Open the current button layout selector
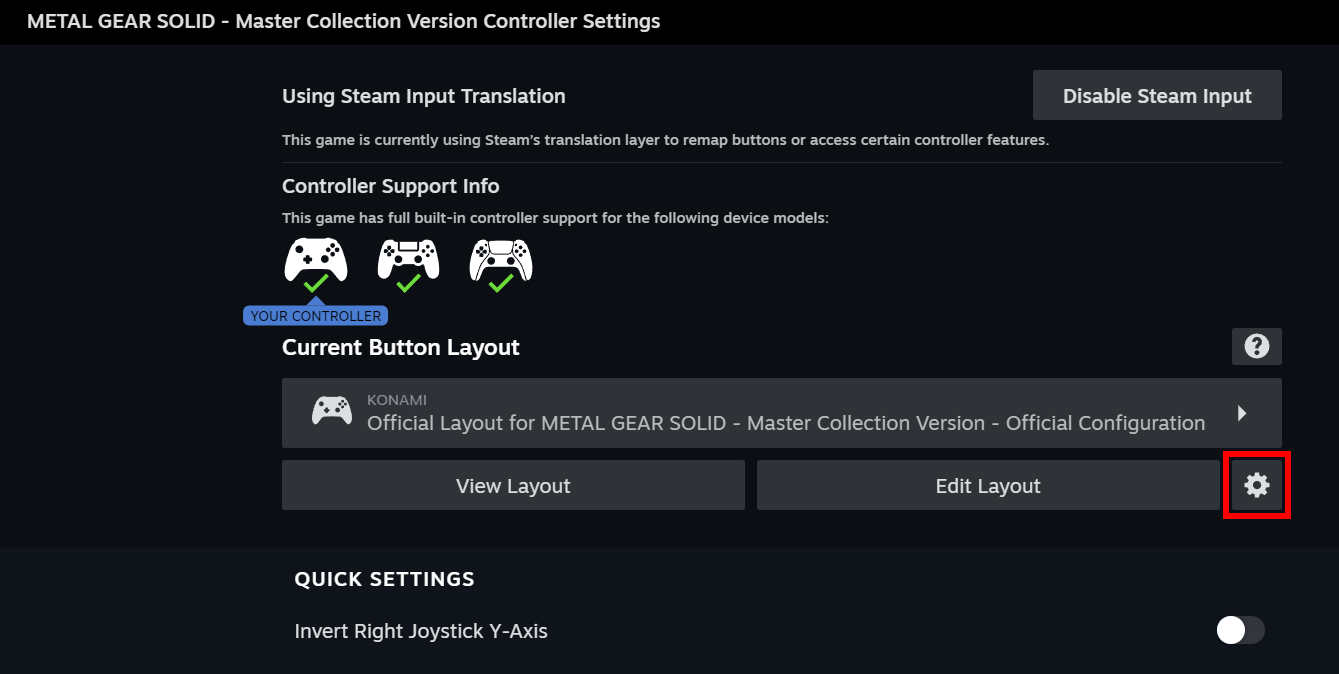 [780, 411]
